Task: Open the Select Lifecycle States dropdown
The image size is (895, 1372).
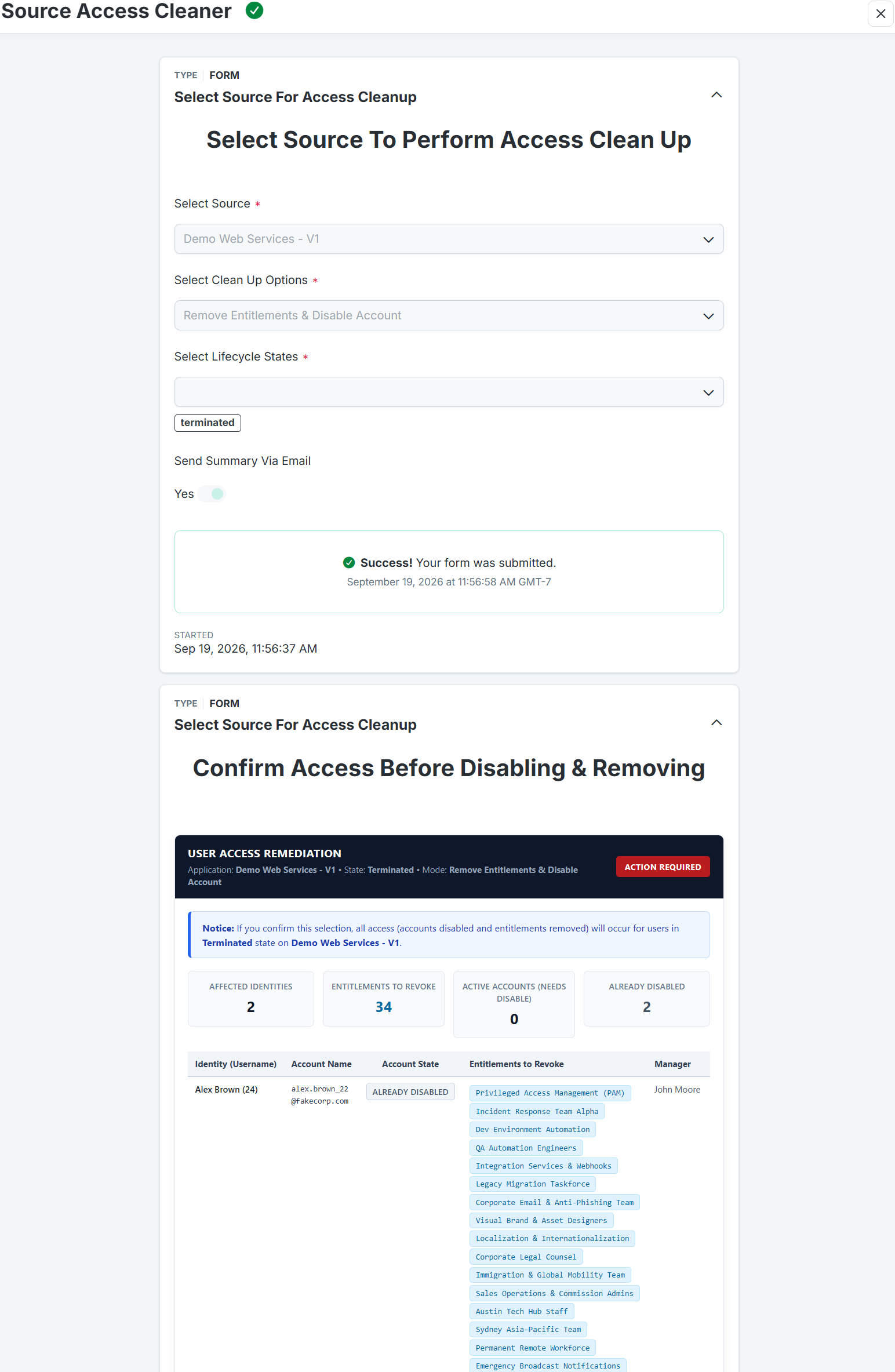Action: (449, 392)
